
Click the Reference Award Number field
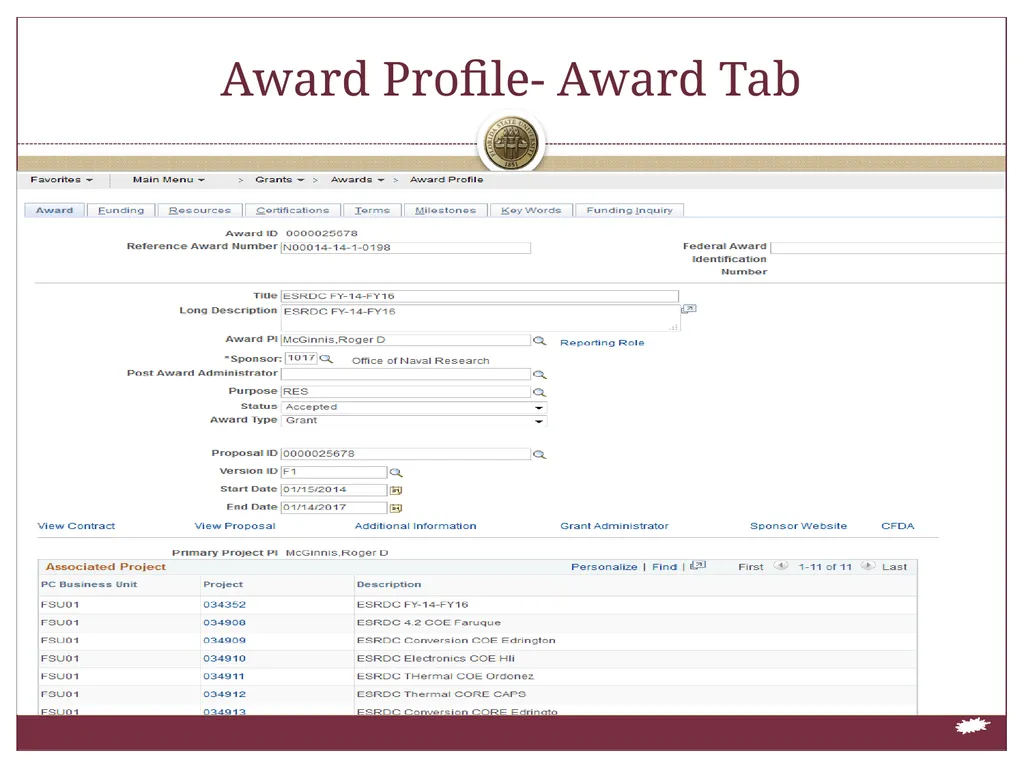point(406,248)
